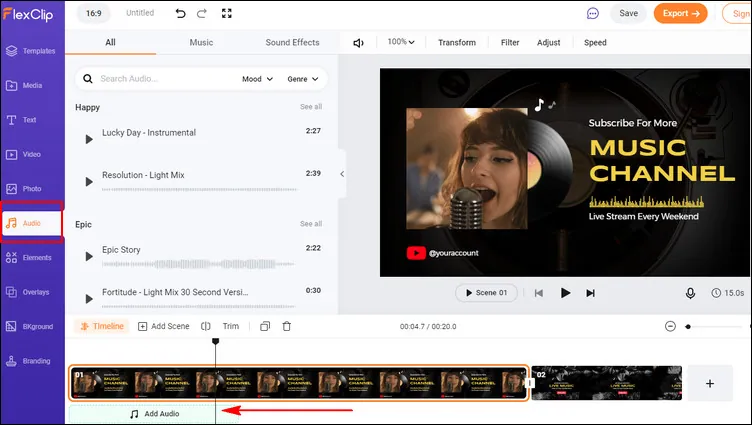The image size is (752, 425).
Task: Click the undo arrow icon
Action: pyautogui.click(x=180, y=13)
